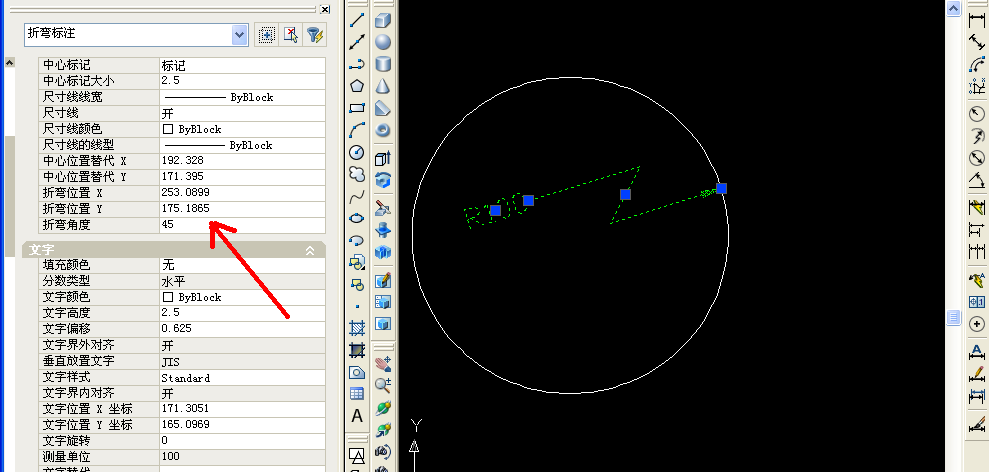
Task: Select the Aligned dimension tool
Action: 976,42
